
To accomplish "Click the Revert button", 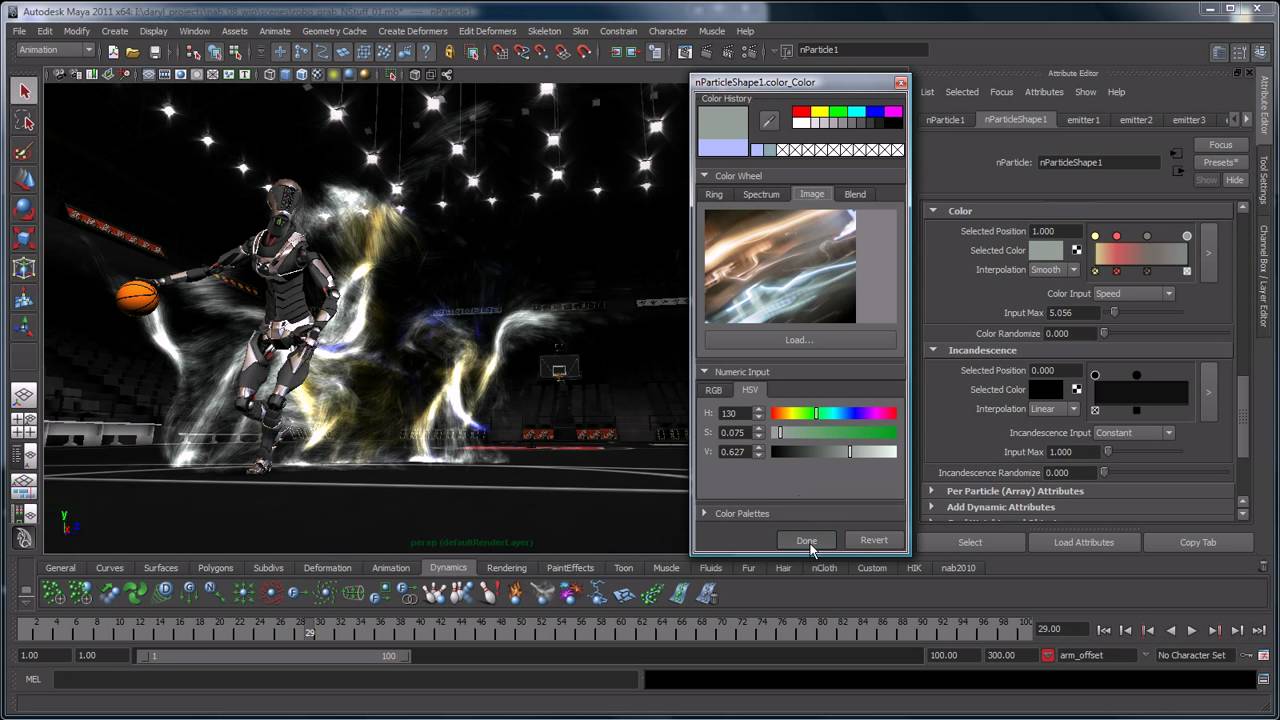I will 873,540.
